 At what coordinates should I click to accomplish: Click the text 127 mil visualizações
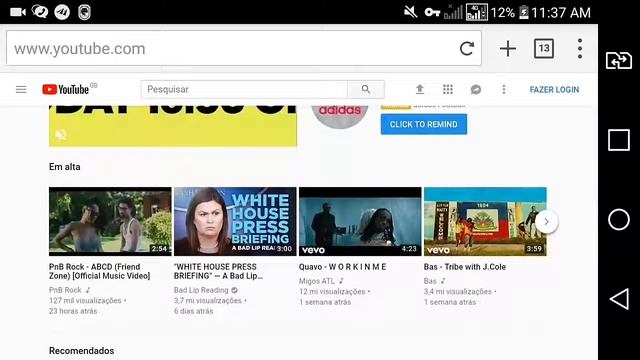click(x=85, y=300)
